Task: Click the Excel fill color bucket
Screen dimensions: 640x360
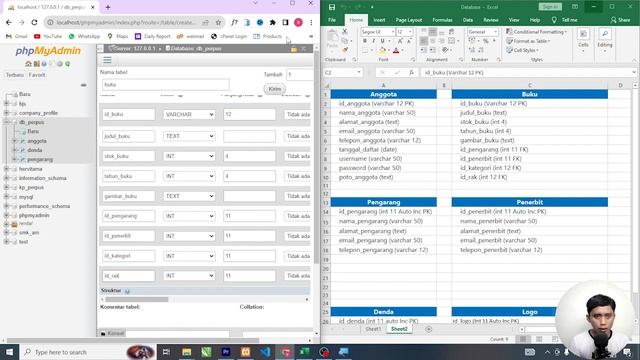Action: [x=382, y=51]
